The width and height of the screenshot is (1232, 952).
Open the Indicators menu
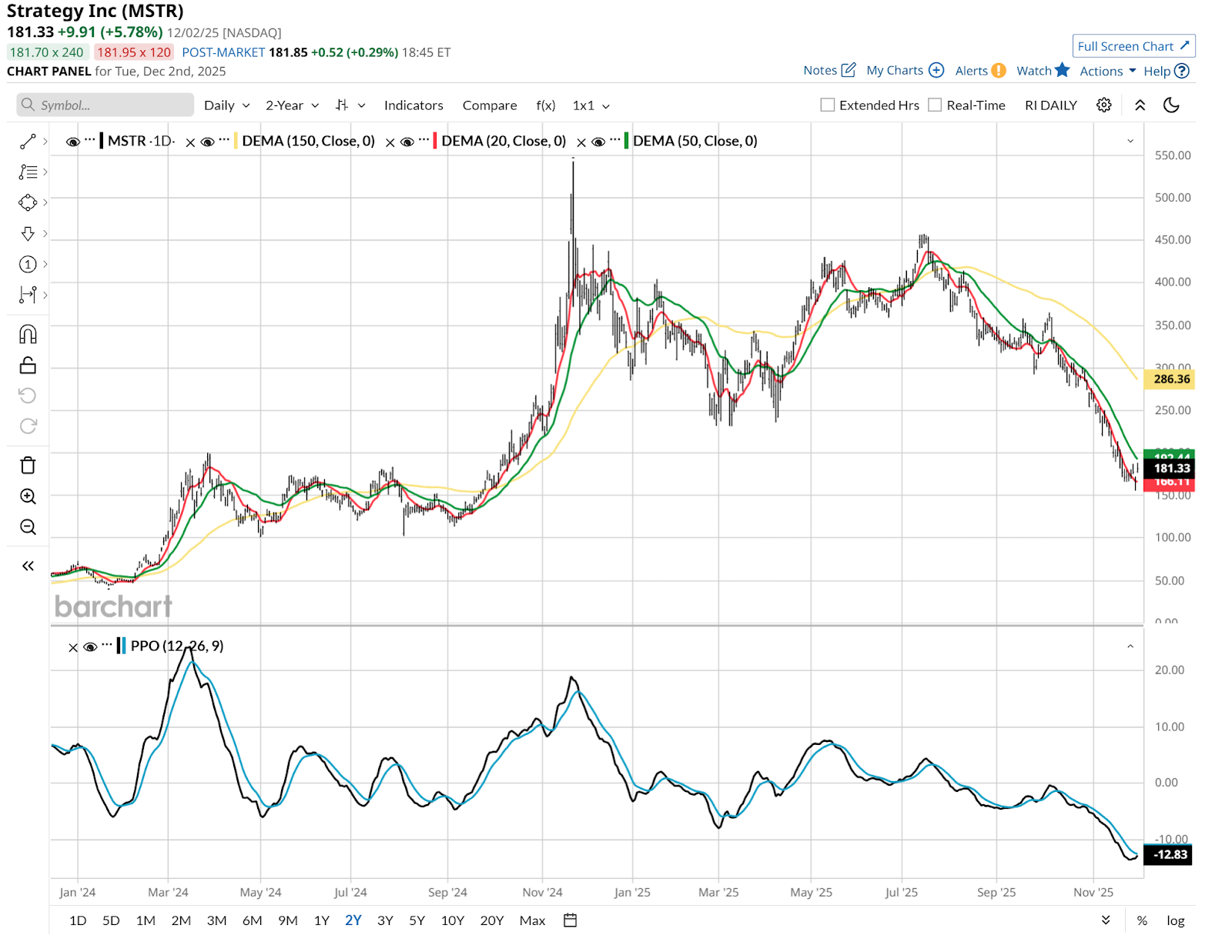coord(413,105)
